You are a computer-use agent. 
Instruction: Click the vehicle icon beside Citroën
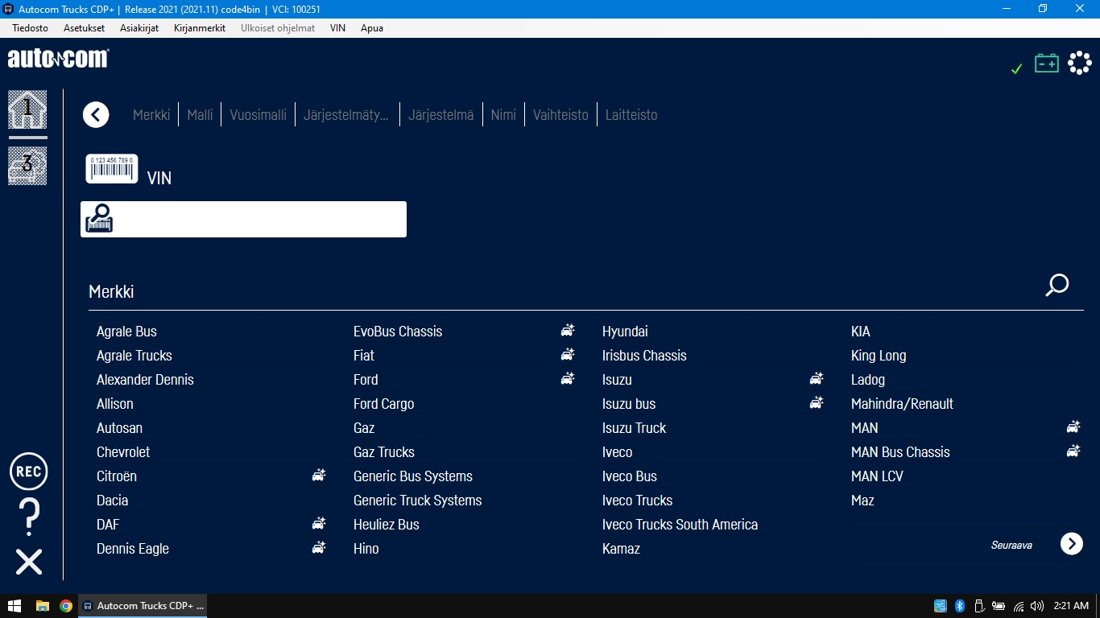318,476
